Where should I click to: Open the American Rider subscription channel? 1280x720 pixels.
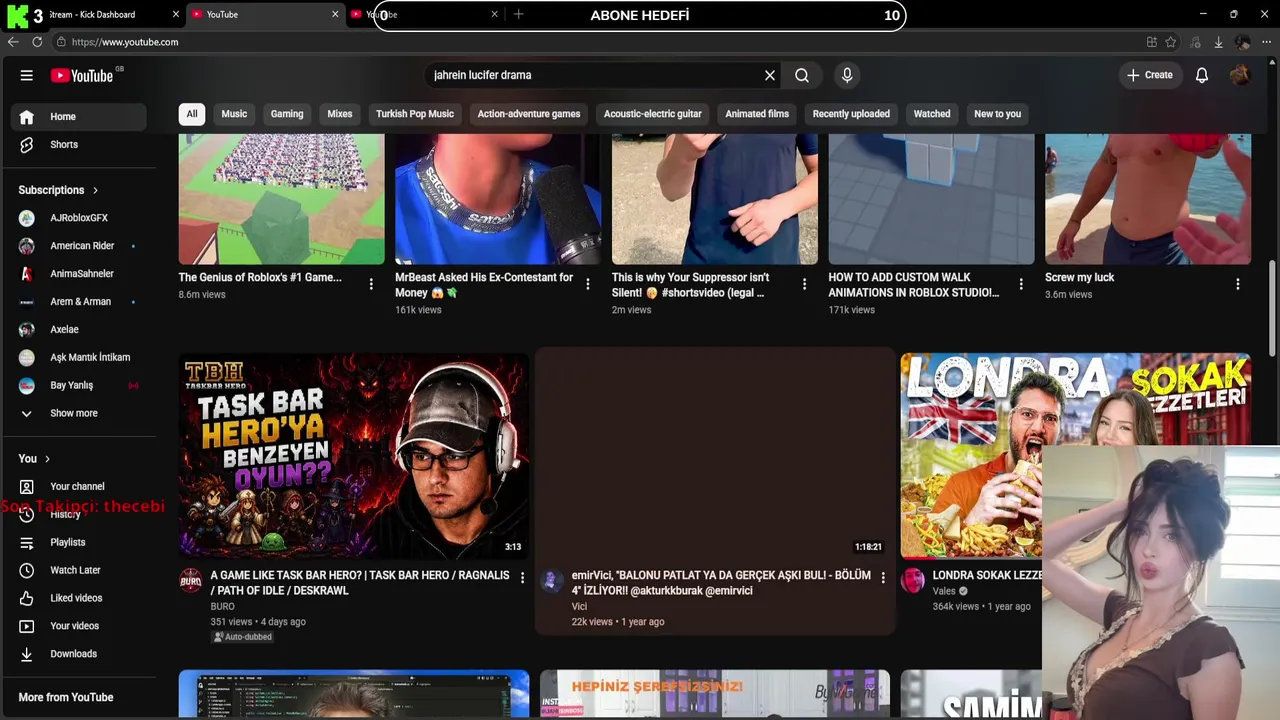coord(78,246)
